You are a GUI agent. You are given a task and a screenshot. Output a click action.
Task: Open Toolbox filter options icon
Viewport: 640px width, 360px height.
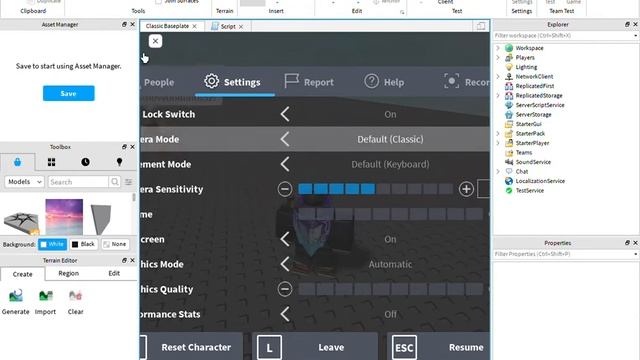pos(129,182)
